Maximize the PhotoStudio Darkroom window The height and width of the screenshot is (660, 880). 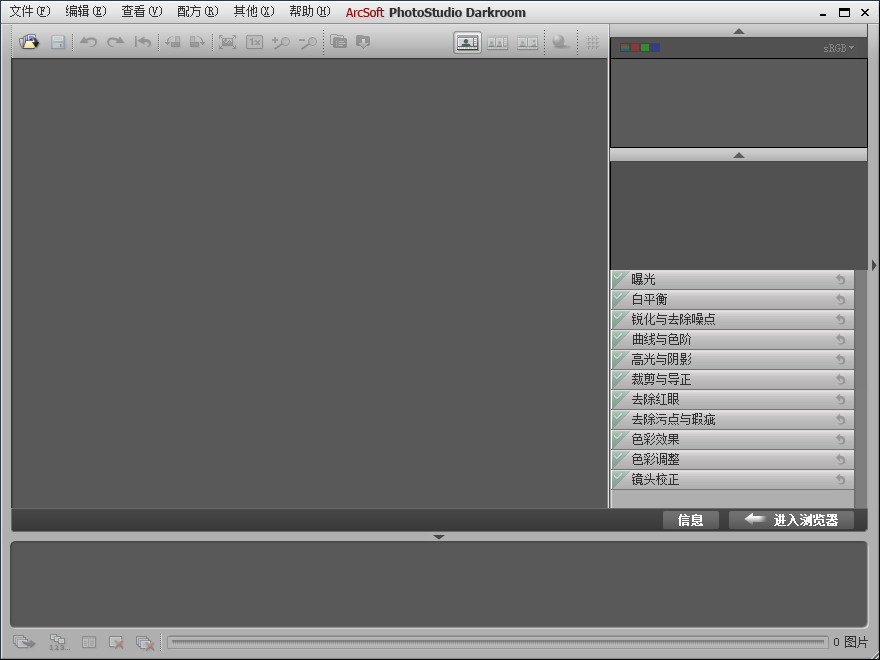pos(844,12)
